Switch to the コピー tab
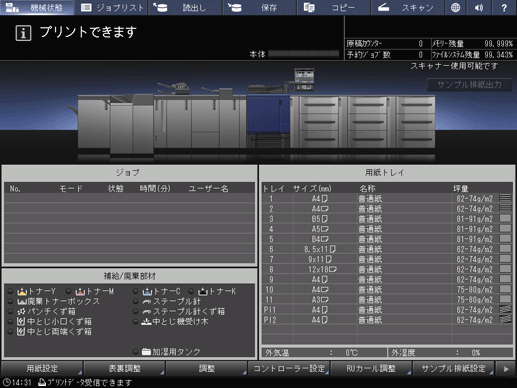 [334, 7]
